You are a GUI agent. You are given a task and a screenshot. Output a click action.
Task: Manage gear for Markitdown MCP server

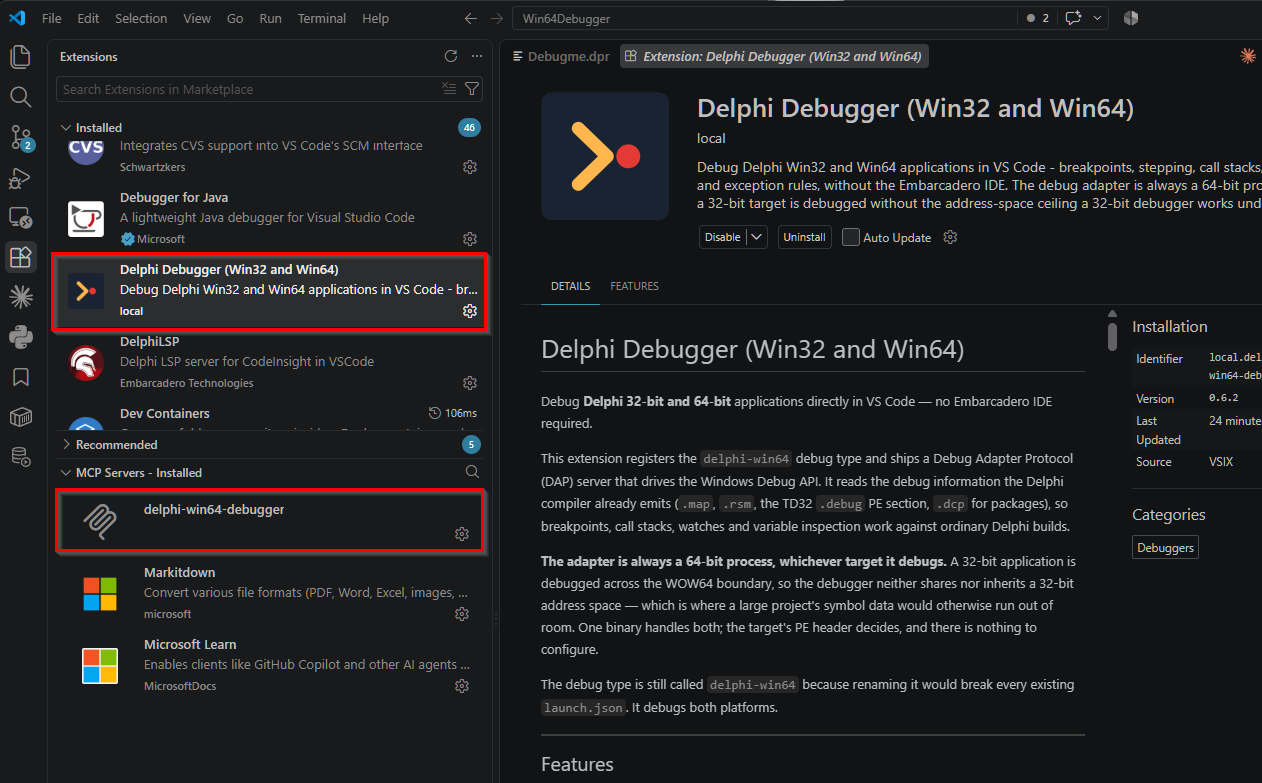tap(462, 614)
